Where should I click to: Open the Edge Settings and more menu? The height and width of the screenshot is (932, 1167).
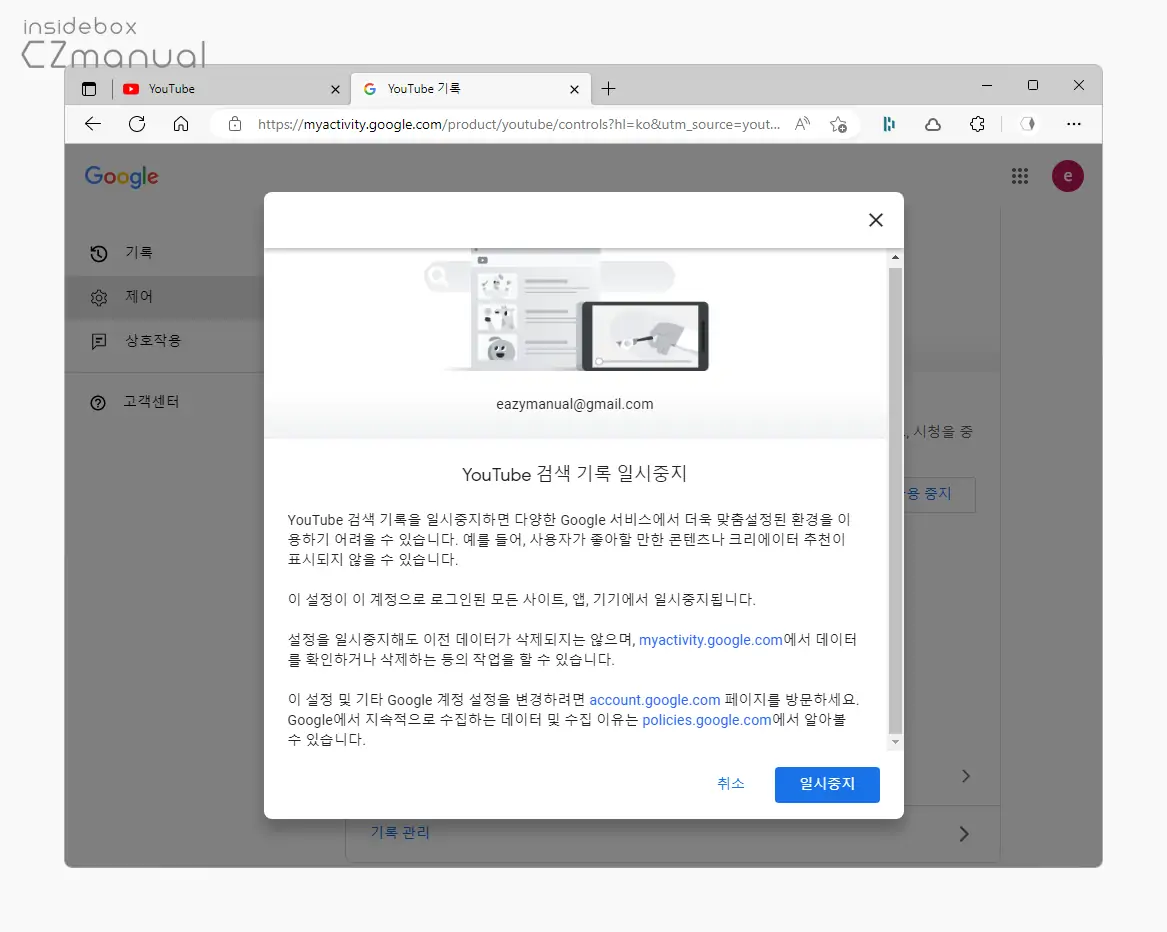coord(1074,124)
